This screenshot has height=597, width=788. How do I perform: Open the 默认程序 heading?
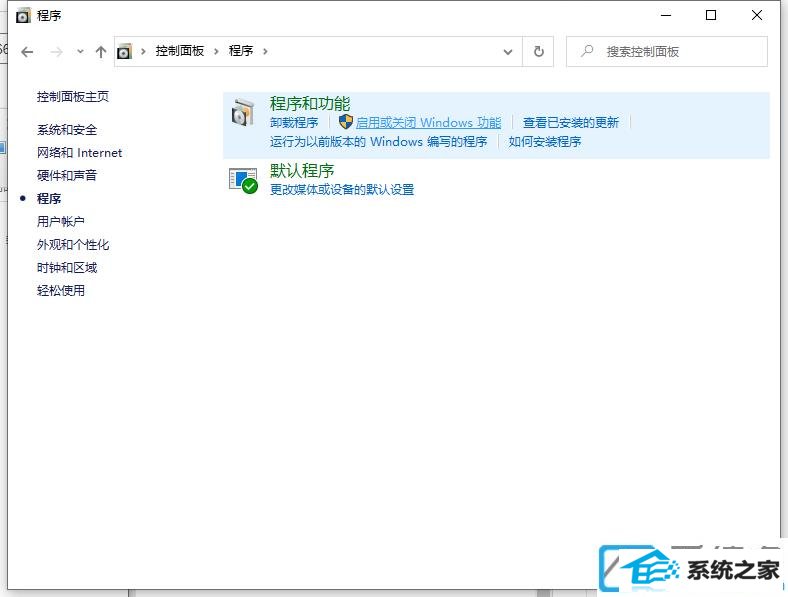302,171
